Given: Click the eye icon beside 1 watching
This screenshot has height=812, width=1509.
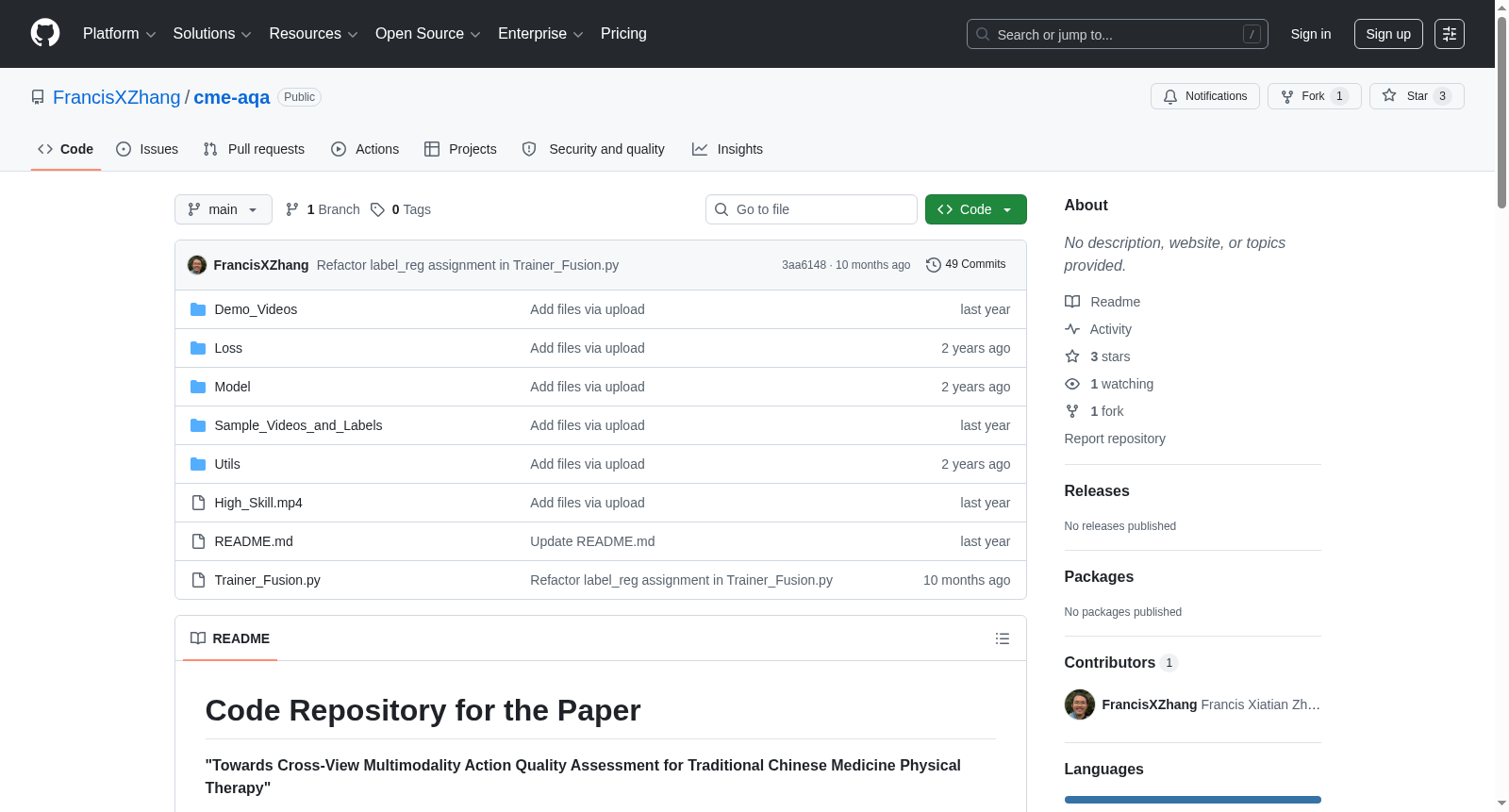Looking at the screenshot, I should 1072,384.
